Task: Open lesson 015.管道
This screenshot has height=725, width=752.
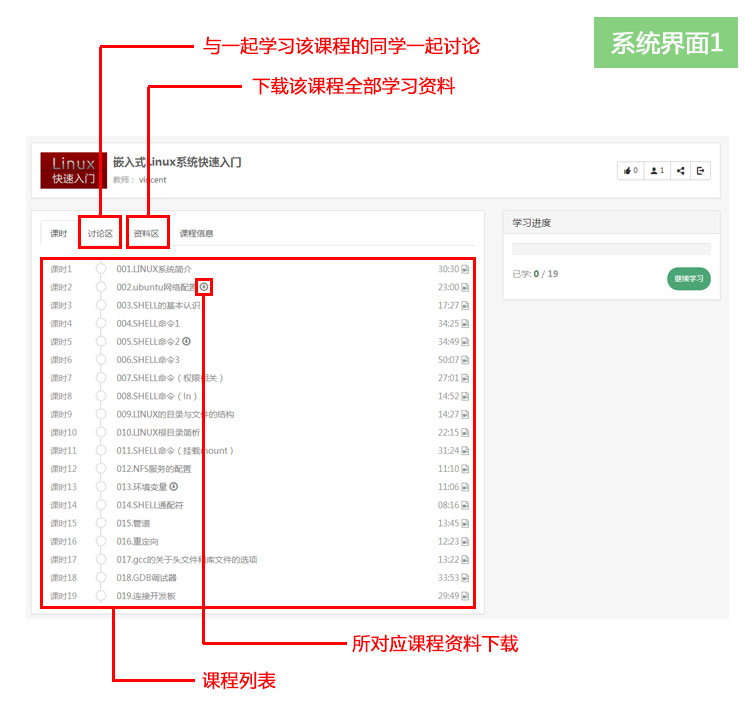Action: 133,523
